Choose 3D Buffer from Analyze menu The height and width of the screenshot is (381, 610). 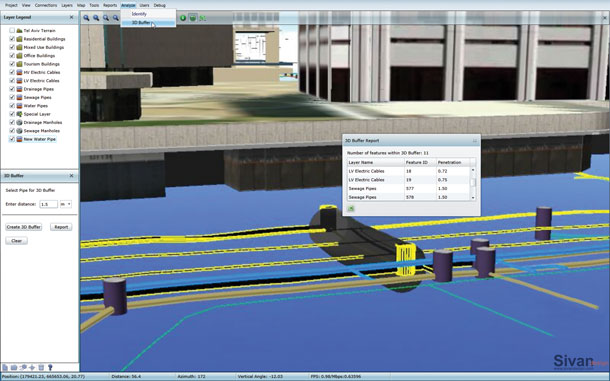148,23
